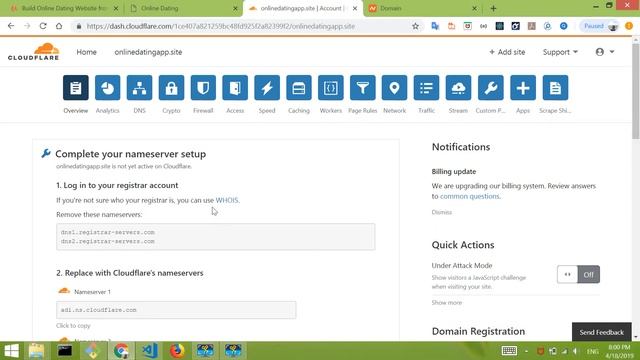This screenshot has height=360, width=640.
Task: Go to Home in Cloudflare nav
Action: pos(87,52)
